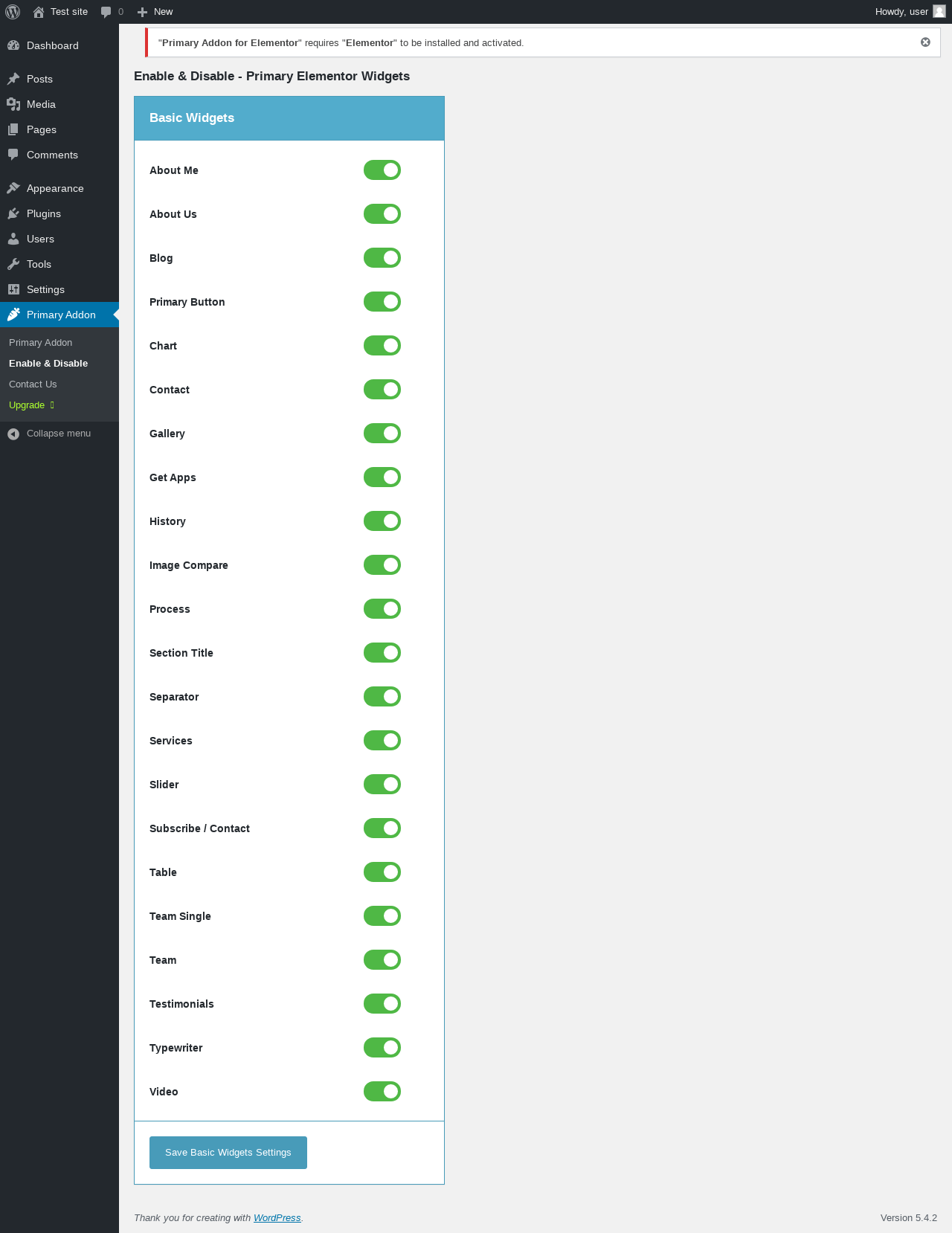Click the Primary Addon carrot icon
Viewport: 952px width, 1233px height.
pos(13,315)
